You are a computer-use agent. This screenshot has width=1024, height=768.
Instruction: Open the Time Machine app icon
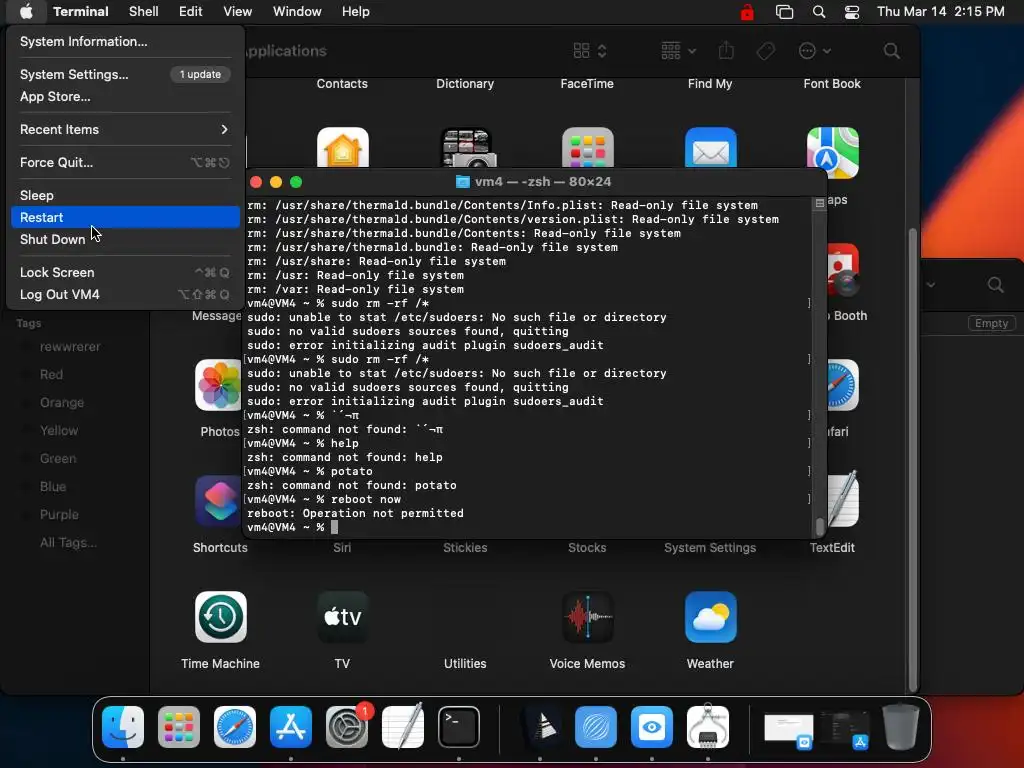221,616
